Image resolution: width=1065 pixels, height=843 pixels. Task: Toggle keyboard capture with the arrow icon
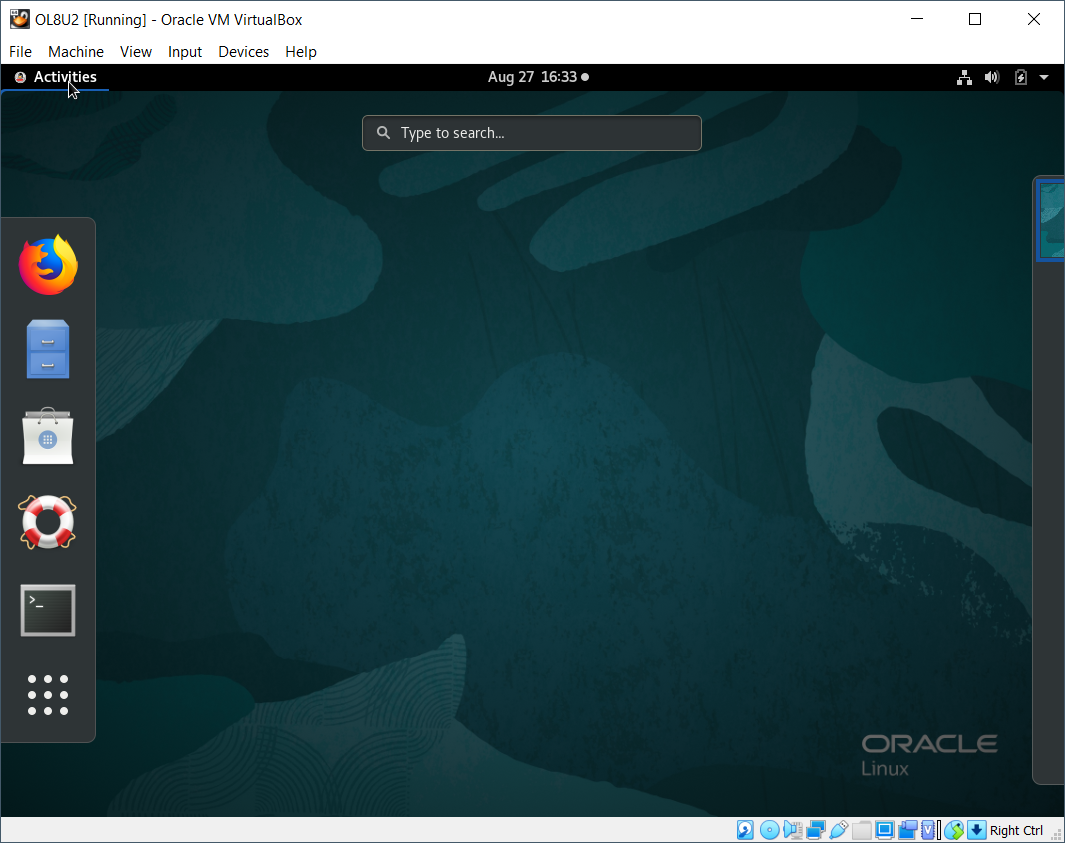[977, 830]
